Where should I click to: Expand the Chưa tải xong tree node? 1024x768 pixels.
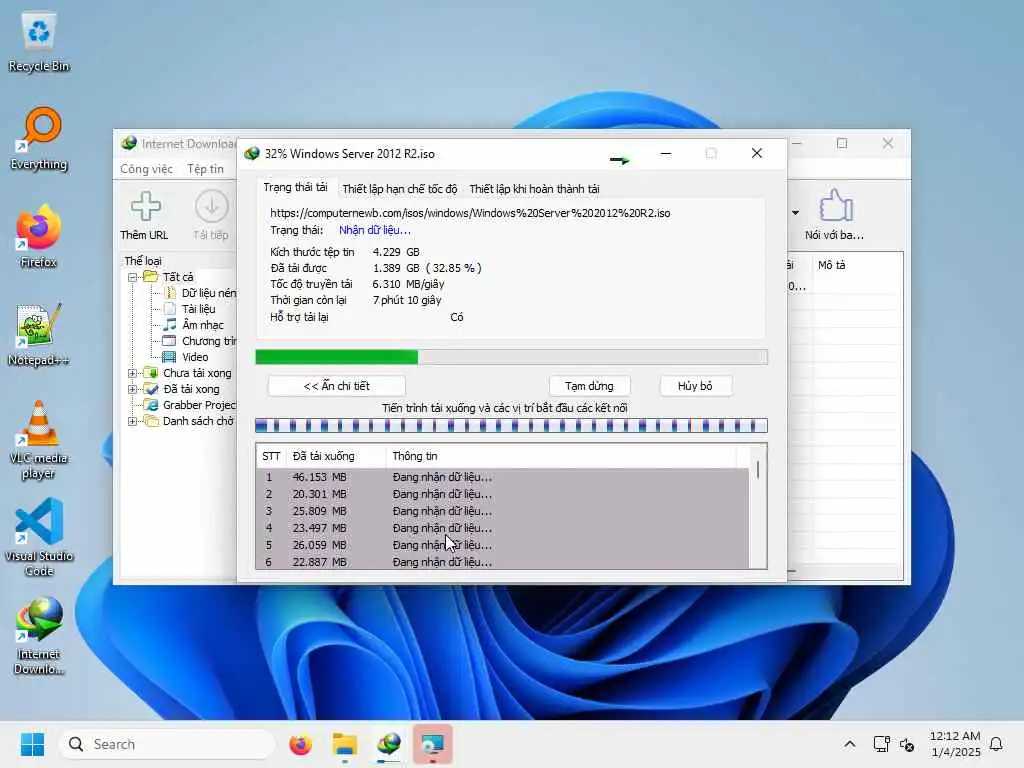coord(133,373)
